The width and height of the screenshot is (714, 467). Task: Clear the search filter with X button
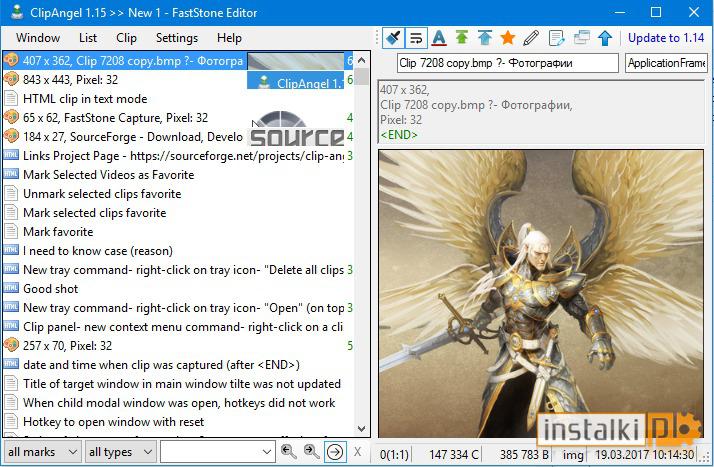point(357,452)
